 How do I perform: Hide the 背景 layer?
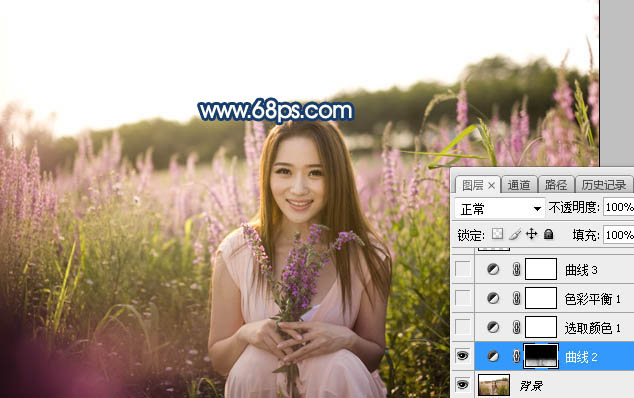(463, 385)
